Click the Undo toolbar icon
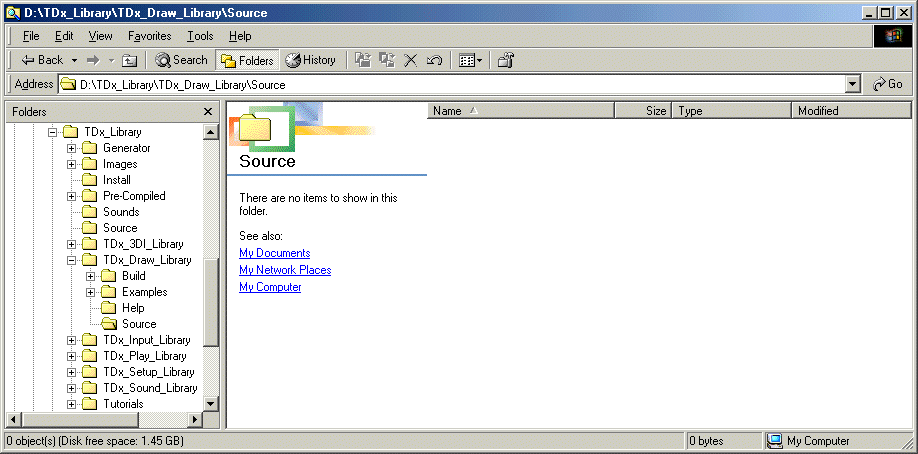 coord(434,60)
